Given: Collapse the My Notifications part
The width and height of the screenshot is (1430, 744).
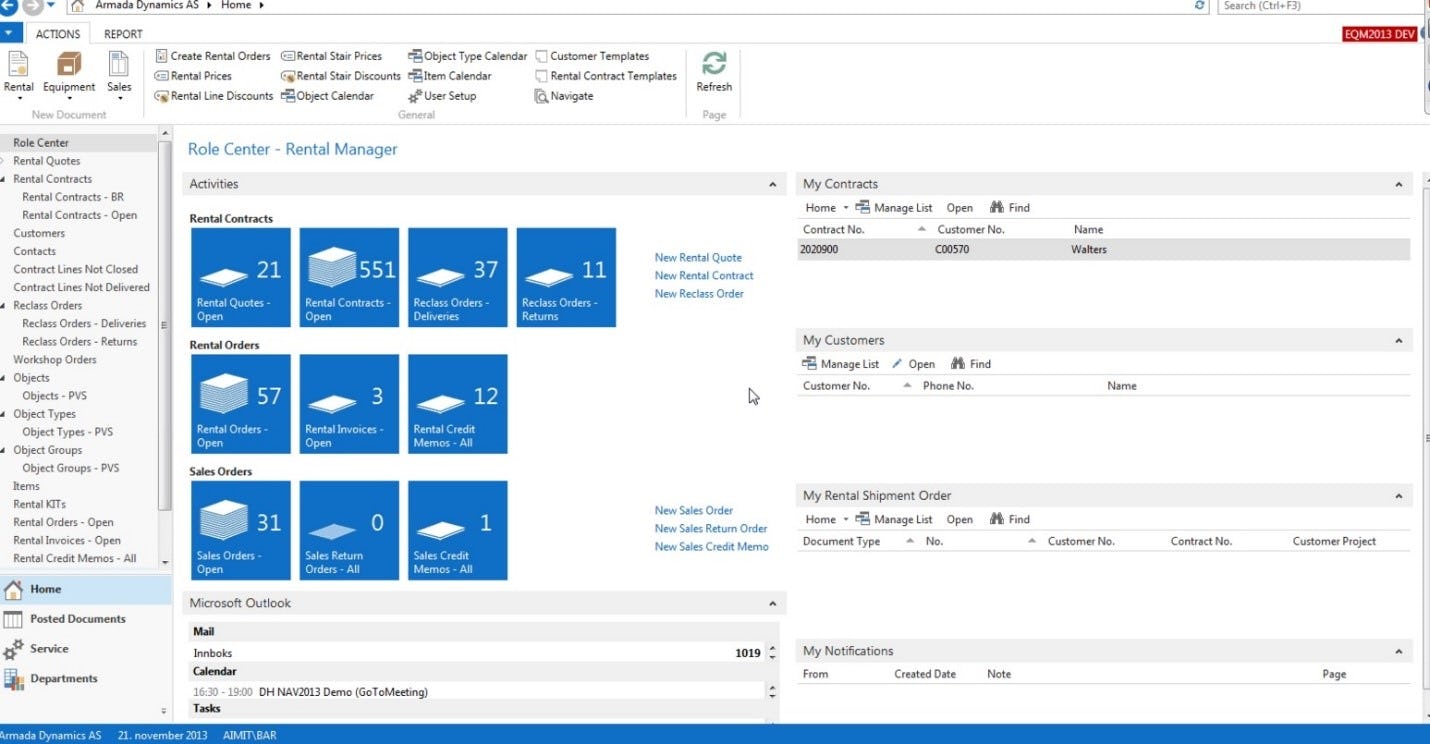Looking at the screenshot, I should tap(1398, 652).
